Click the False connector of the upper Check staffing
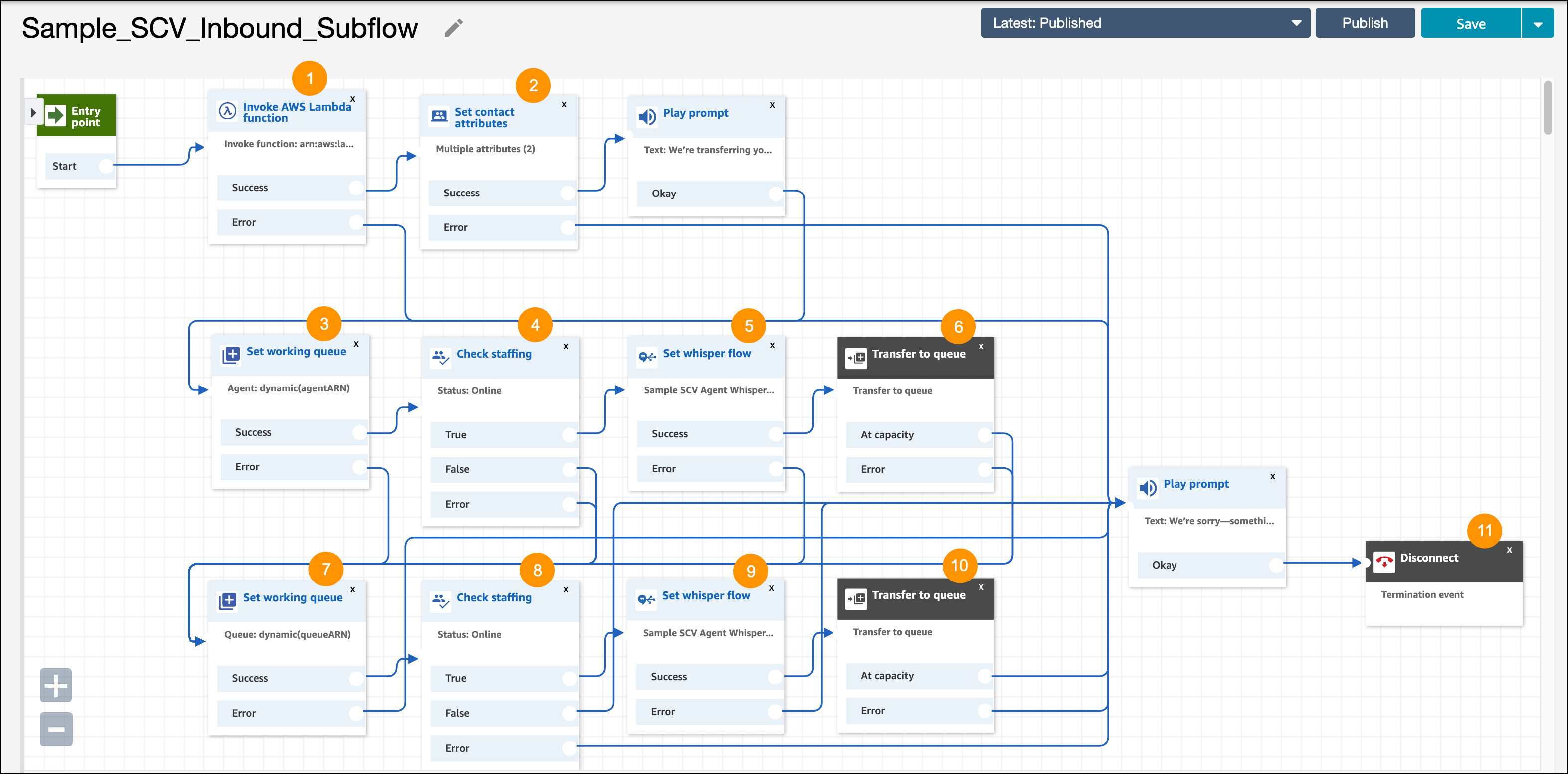The height and width of the screenshot is (774, 1568). point(570,469)
